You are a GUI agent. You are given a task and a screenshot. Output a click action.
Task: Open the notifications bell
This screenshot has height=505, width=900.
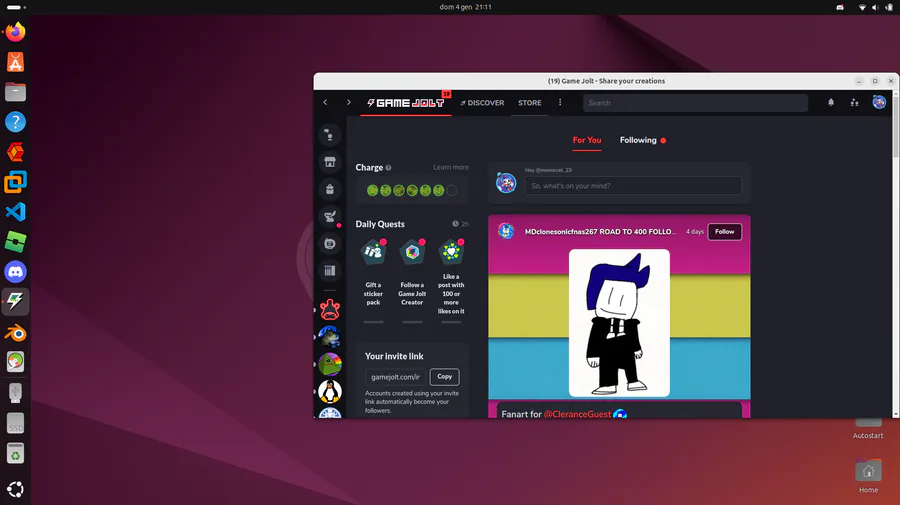(x=831, y=102)
